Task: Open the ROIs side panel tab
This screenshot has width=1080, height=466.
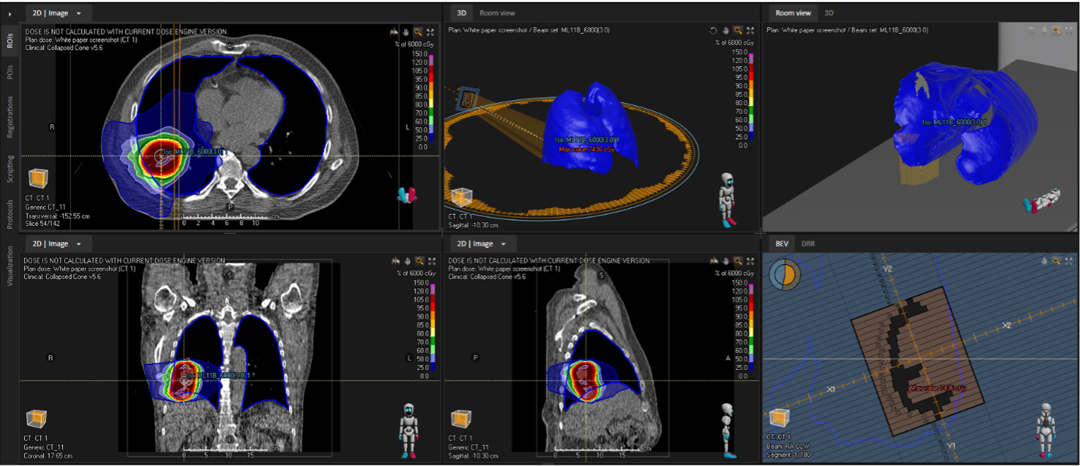Action: (9, 42)
